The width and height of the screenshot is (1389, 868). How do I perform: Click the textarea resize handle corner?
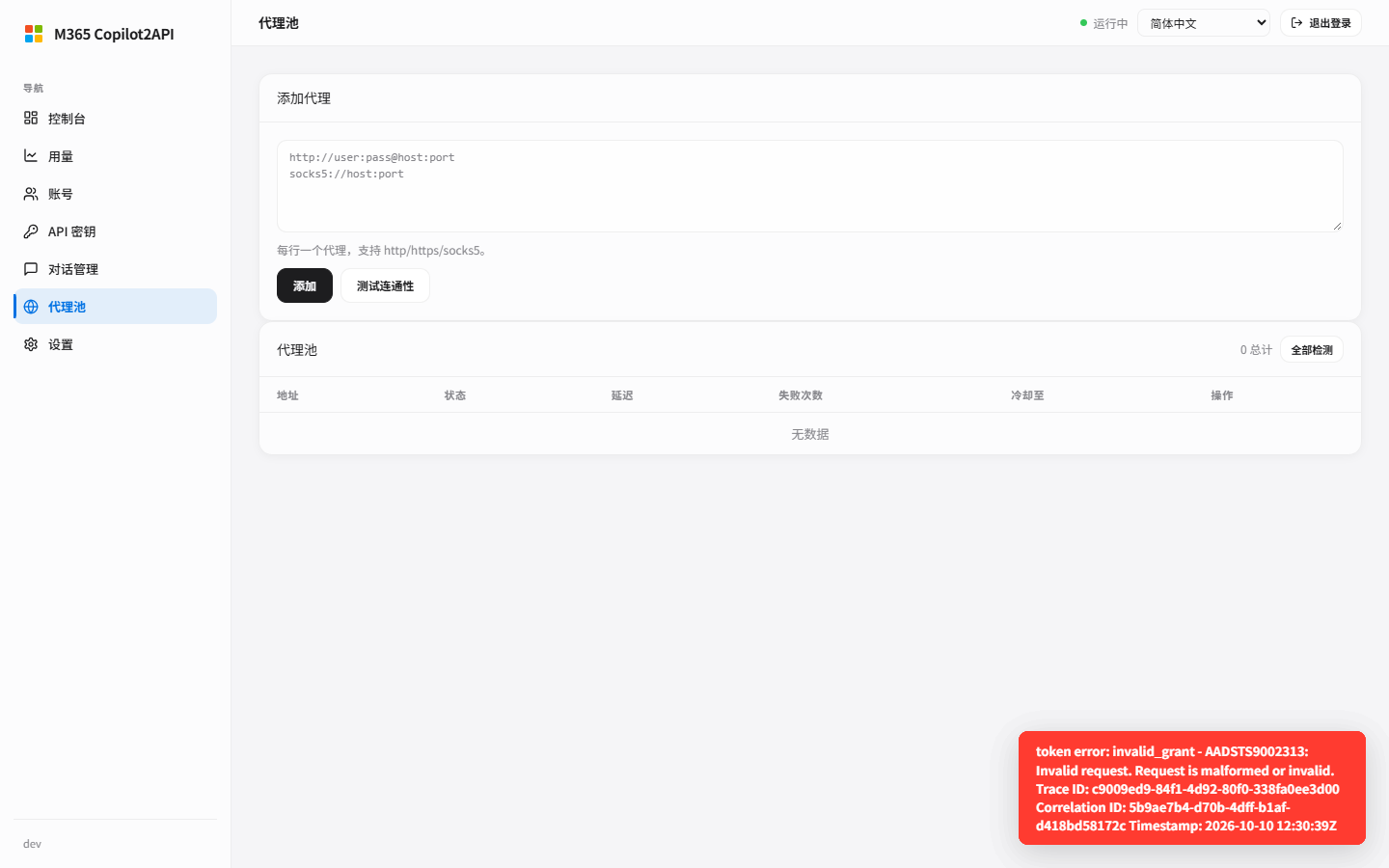1337,226
